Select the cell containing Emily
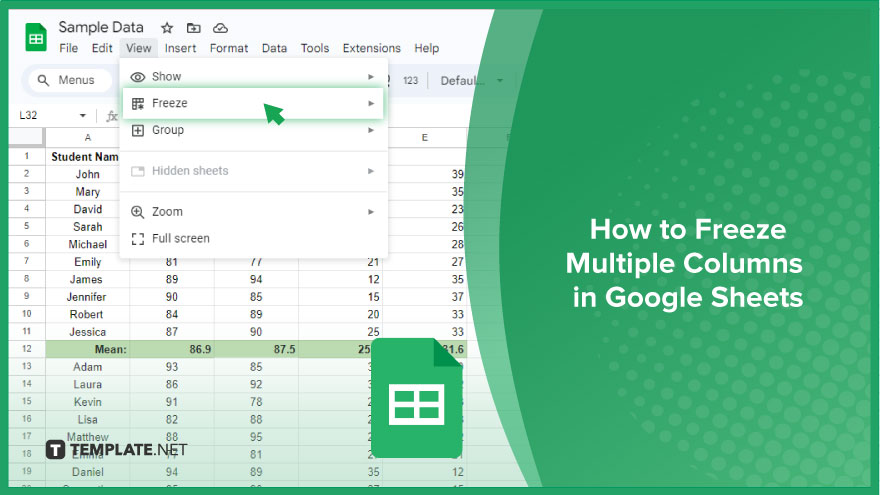 (88, 262)
